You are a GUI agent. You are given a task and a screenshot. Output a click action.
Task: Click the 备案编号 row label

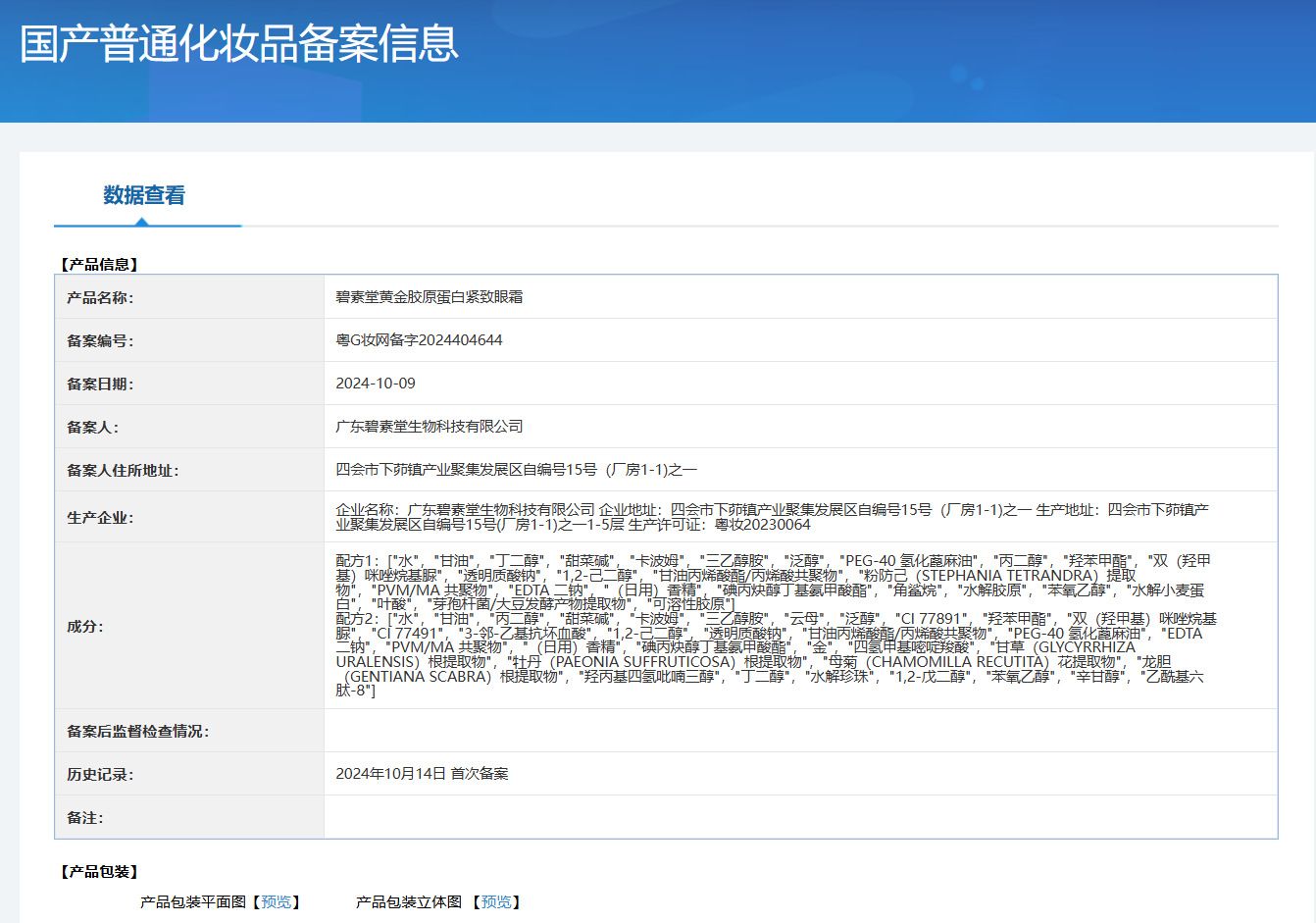100,340
